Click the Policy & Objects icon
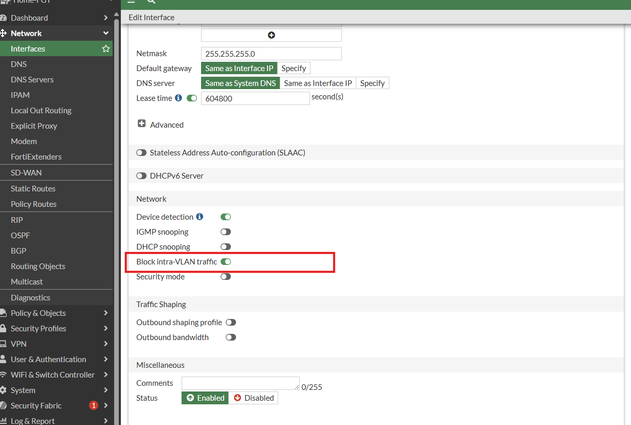Image resolution: width=631 pixels, height=425 pixels. pos(3,313)
